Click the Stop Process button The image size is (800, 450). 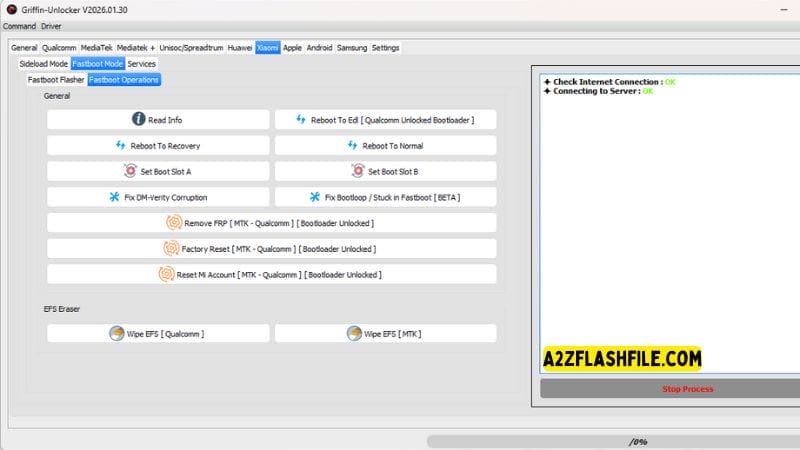click(x=670, y=389)
